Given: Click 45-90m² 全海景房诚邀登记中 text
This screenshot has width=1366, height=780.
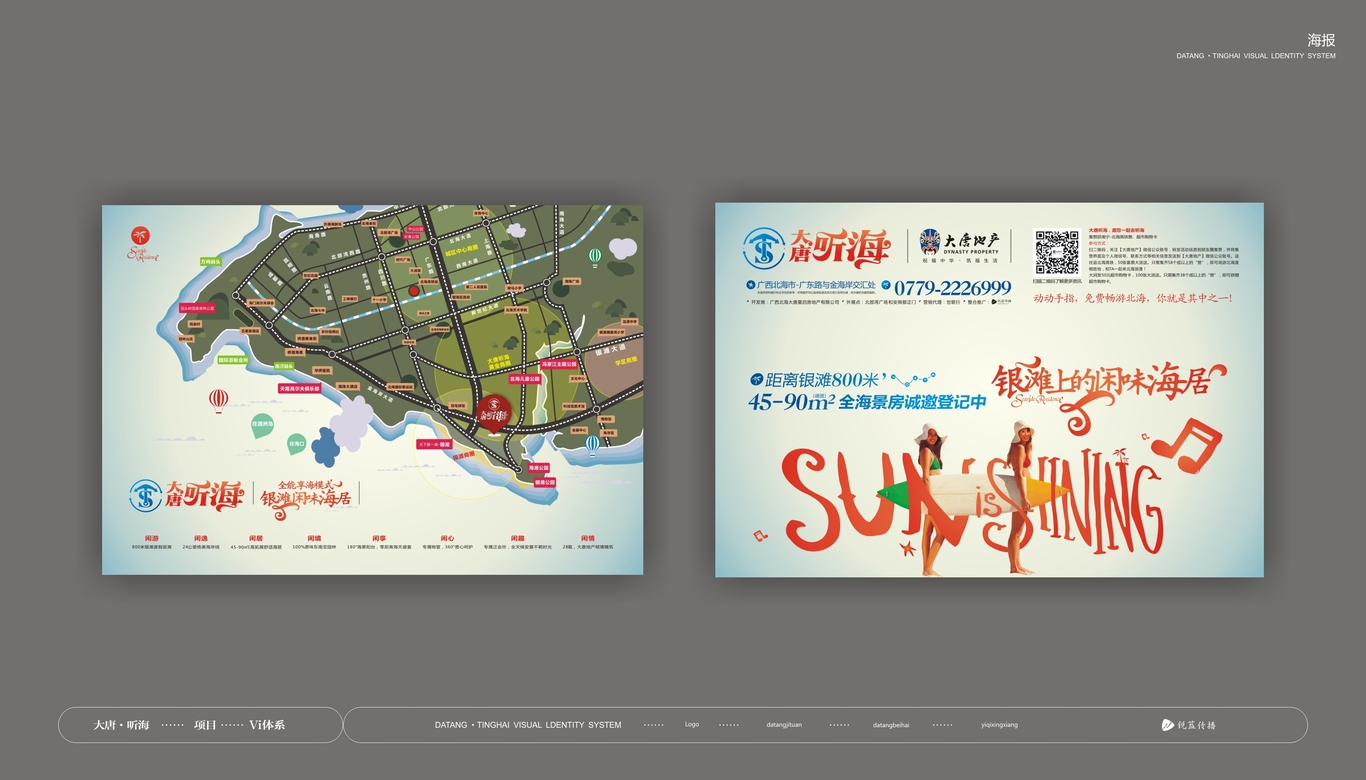Looking at the screenshot, I should (x=867, y=401).
